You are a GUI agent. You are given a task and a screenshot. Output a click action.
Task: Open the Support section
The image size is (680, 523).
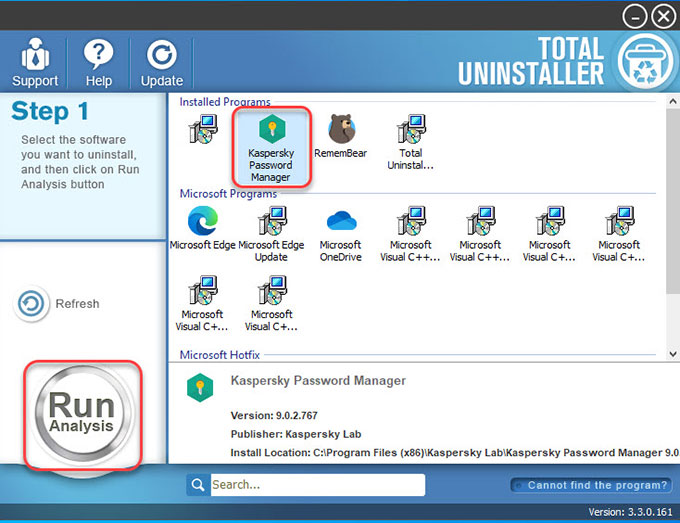(x=35, y=62)
